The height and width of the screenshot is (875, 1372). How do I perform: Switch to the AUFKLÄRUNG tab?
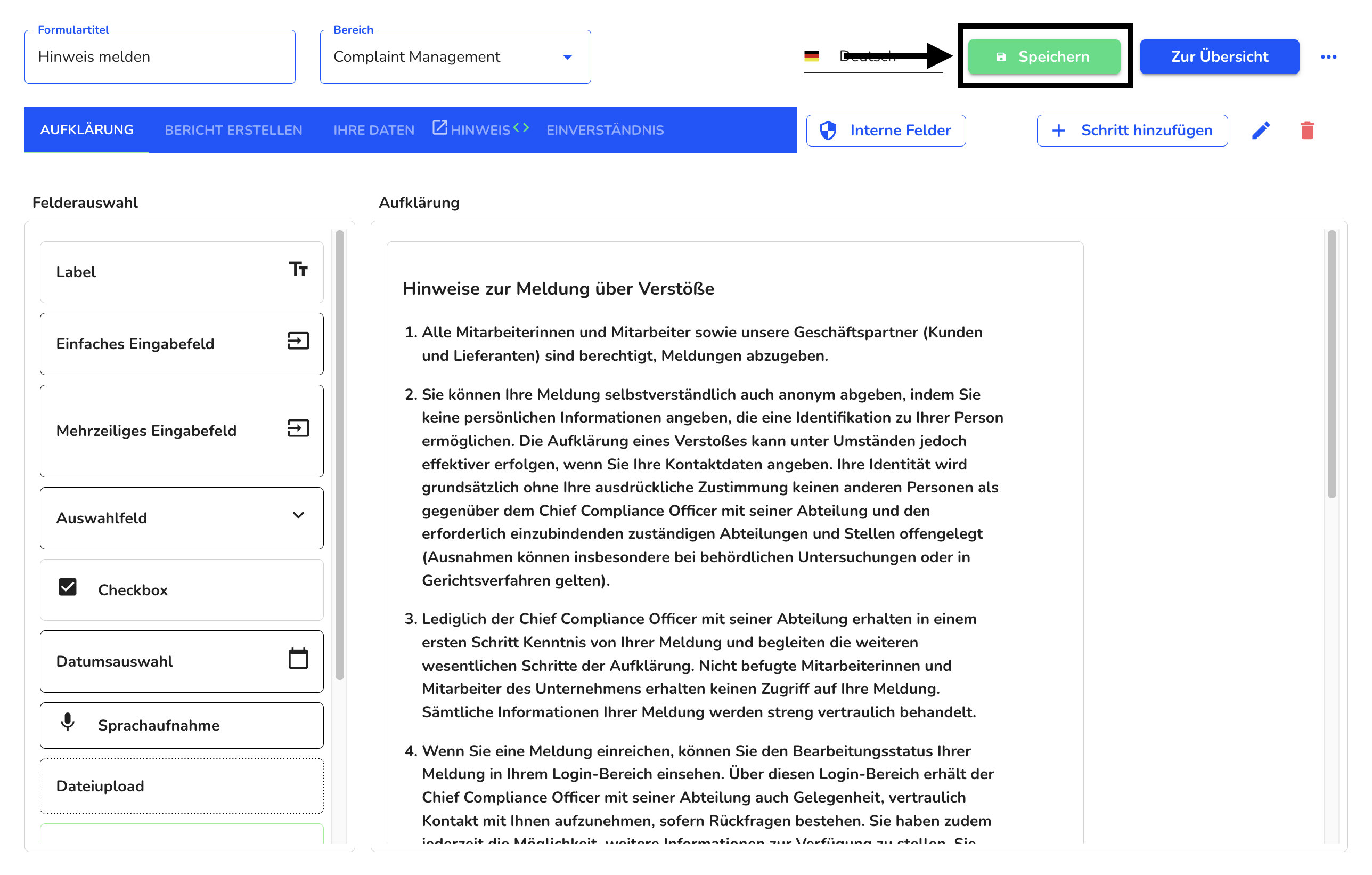(x=87, y=130)
